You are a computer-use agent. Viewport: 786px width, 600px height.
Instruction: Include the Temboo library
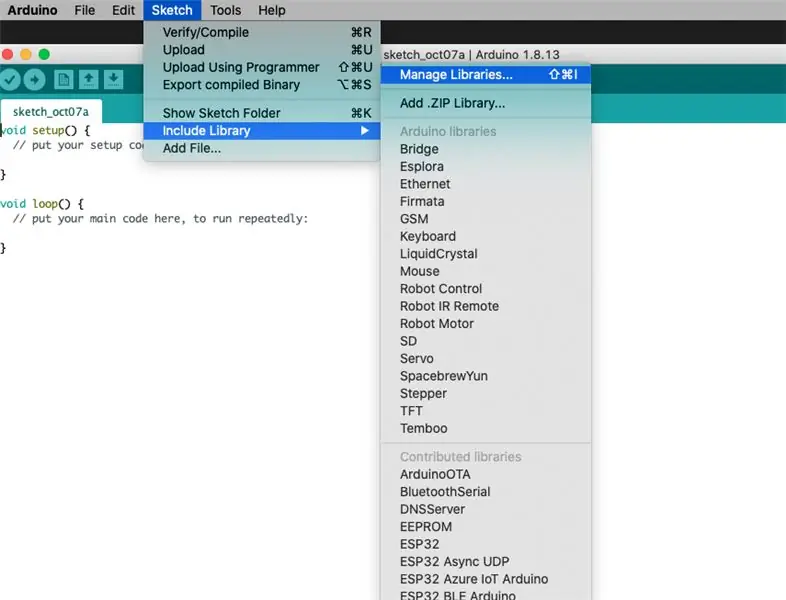(486, 429)
